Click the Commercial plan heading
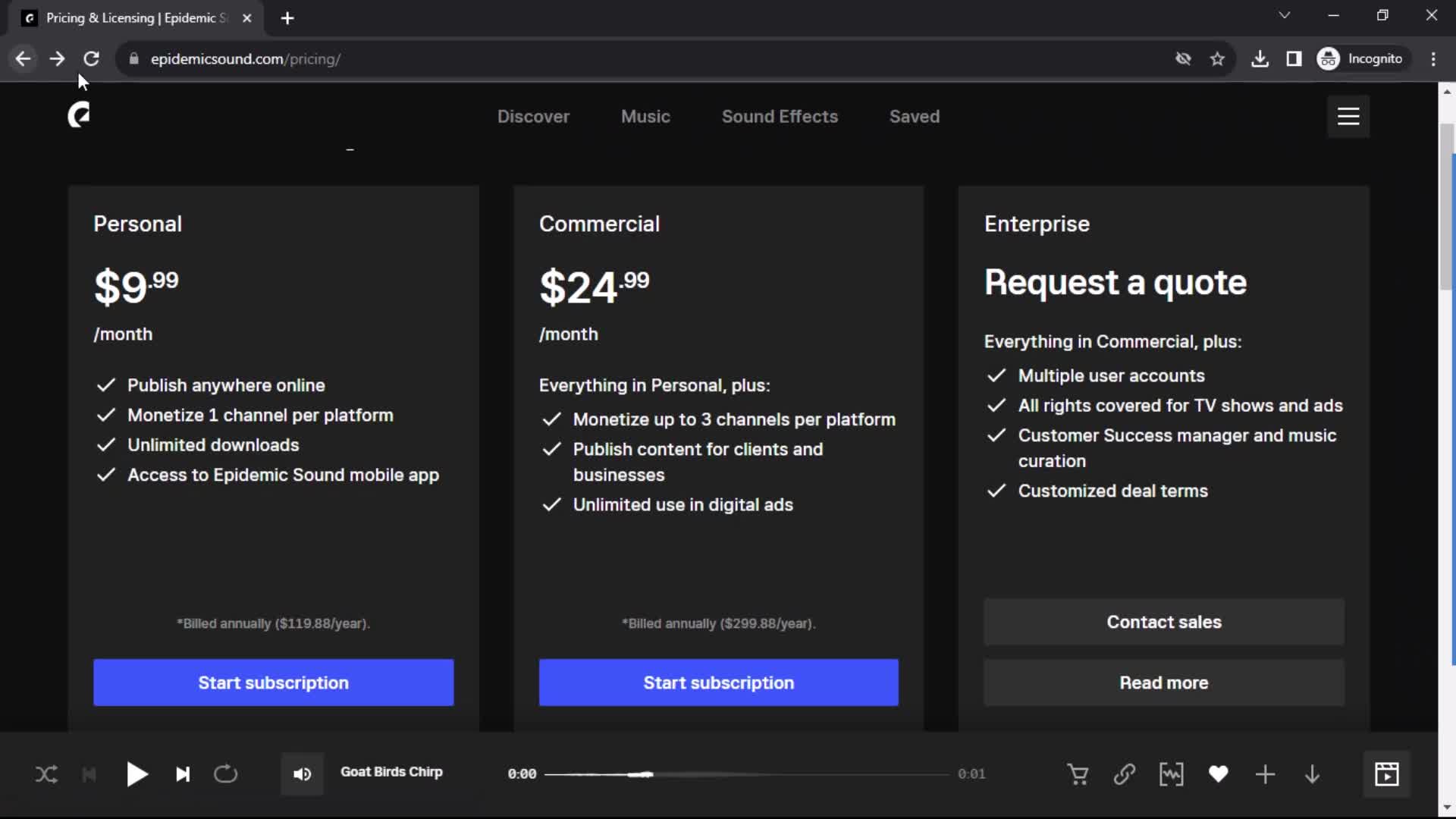Screen dimensions: 1456x819 pyautogui.click(x=599, y=224)
